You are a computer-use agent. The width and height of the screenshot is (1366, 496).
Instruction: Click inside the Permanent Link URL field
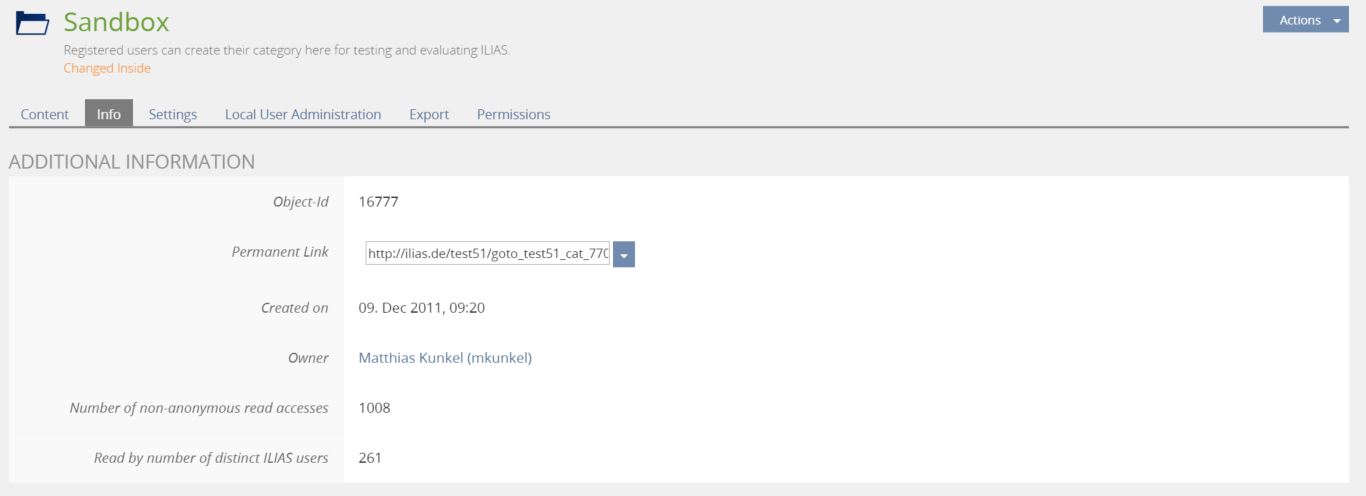(x=488, y=255)
